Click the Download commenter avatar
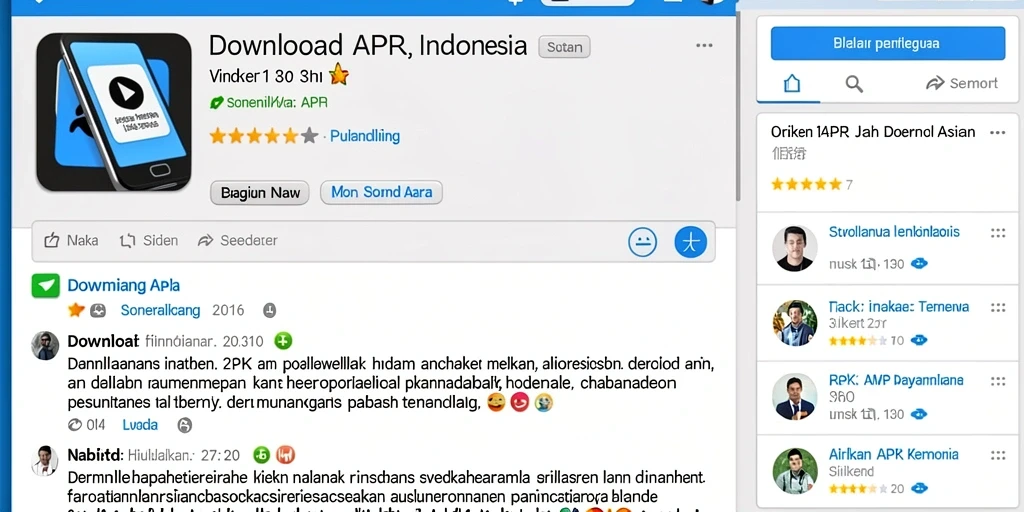The height and width of the screenshot is (512, 1024). [x=45, y=345]
